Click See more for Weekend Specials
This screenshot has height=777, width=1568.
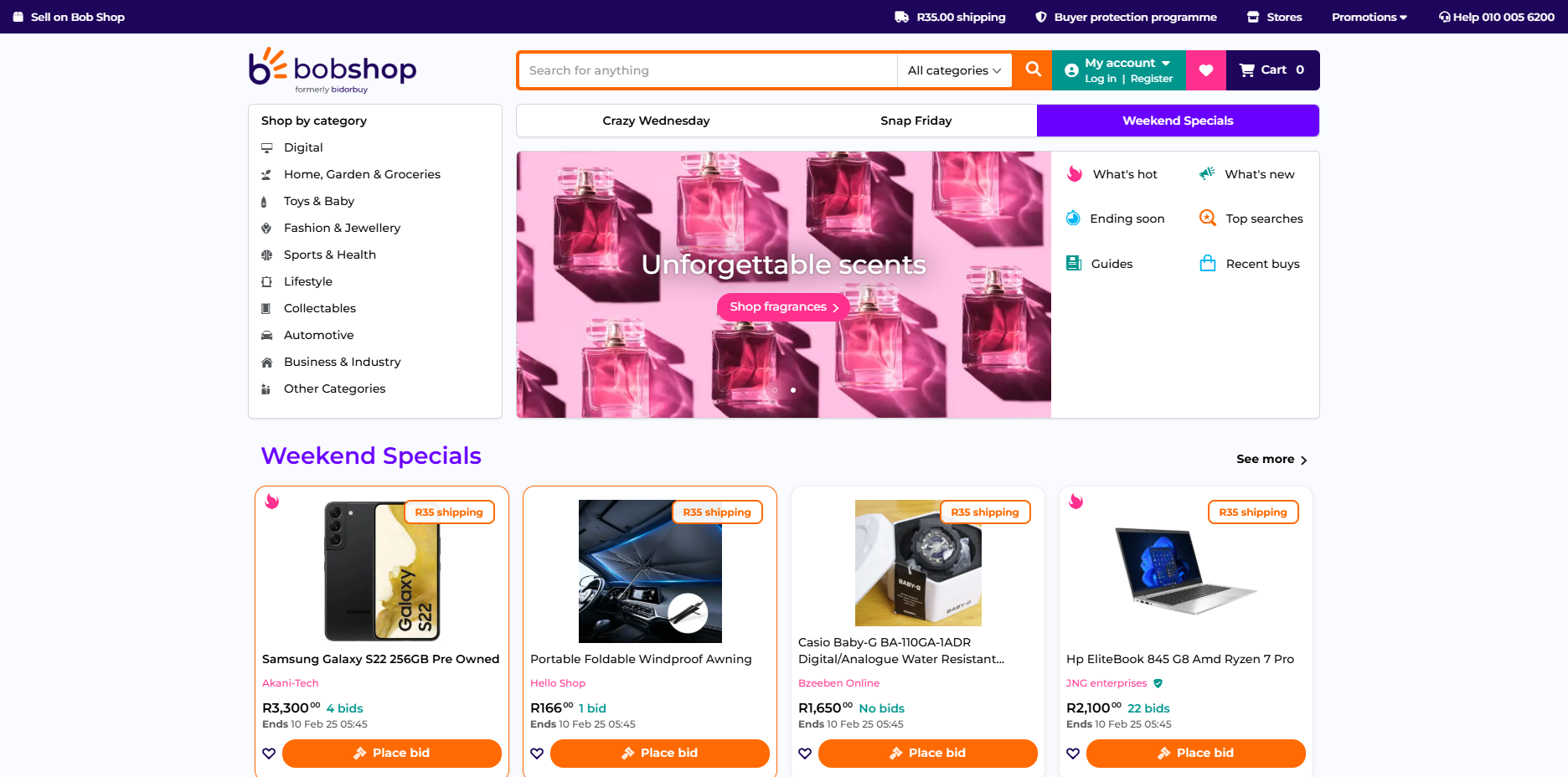1271,459
